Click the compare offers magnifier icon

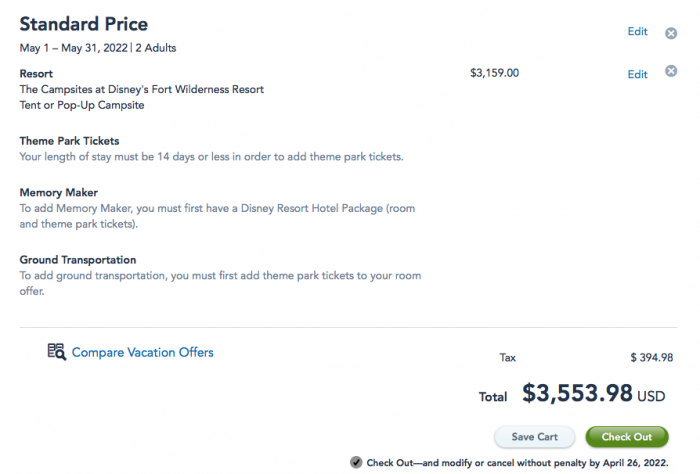tap(57, 352)
